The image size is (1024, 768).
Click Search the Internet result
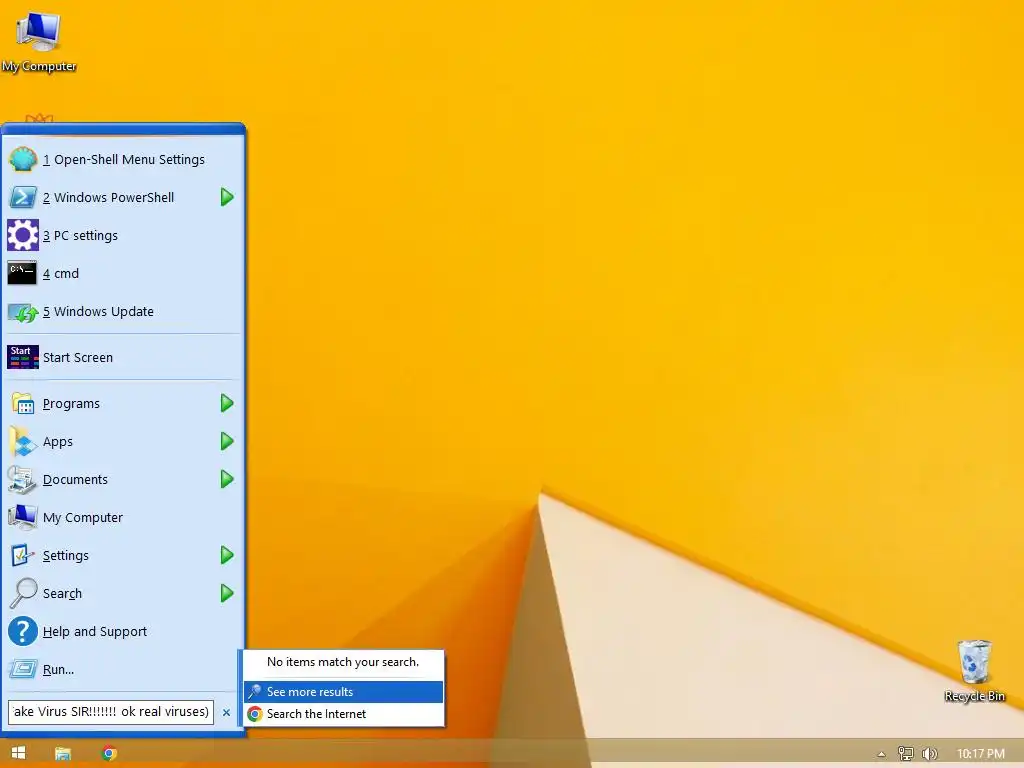click(x=344, y=714)
